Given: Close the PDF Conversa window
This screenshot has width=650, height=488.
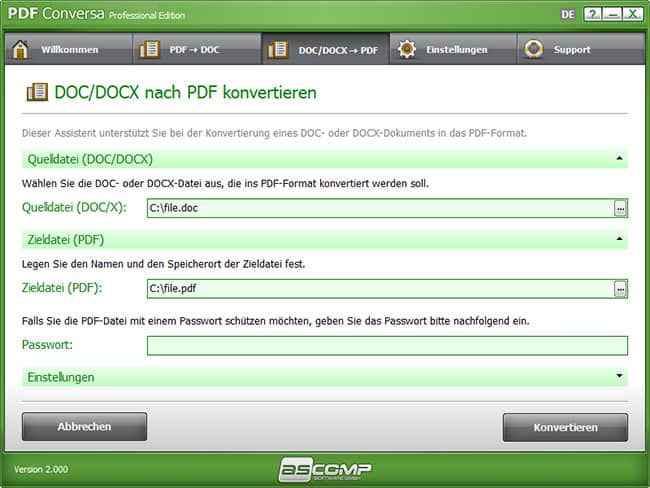Looking at the screenshot, I should click(632, 15).
